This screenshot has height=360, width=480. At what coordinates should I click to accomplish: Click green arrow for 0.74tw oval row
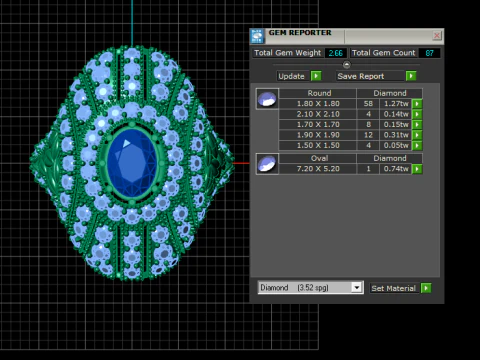[x=417, y=169]
